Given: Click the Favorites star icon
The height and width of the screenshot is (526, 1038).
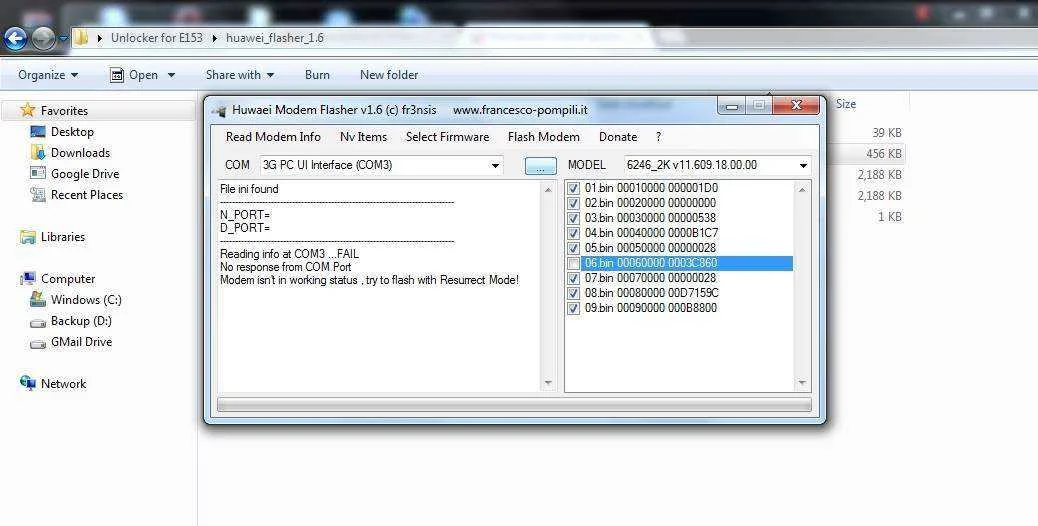Looking at the screenshot, I should pyautogui.click(x=27, y=110).
